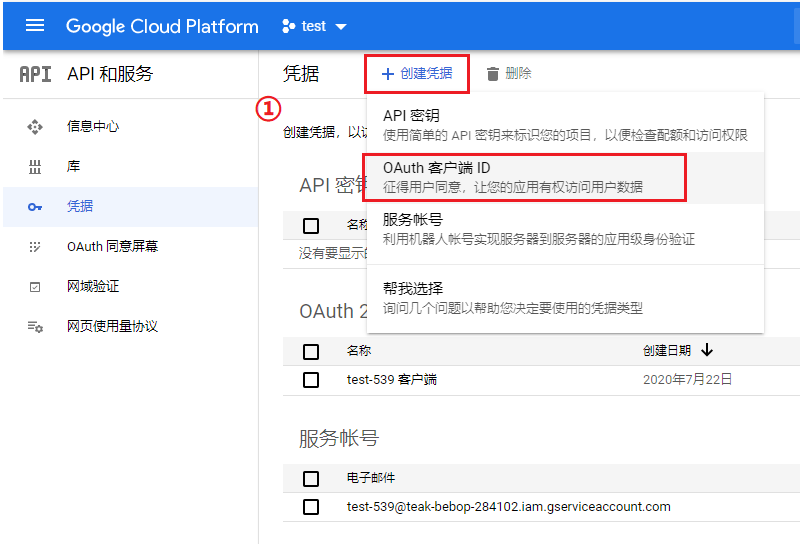Open the hamburger navigation menu
The height and width of the screenshot is (544, 800).
35,26
